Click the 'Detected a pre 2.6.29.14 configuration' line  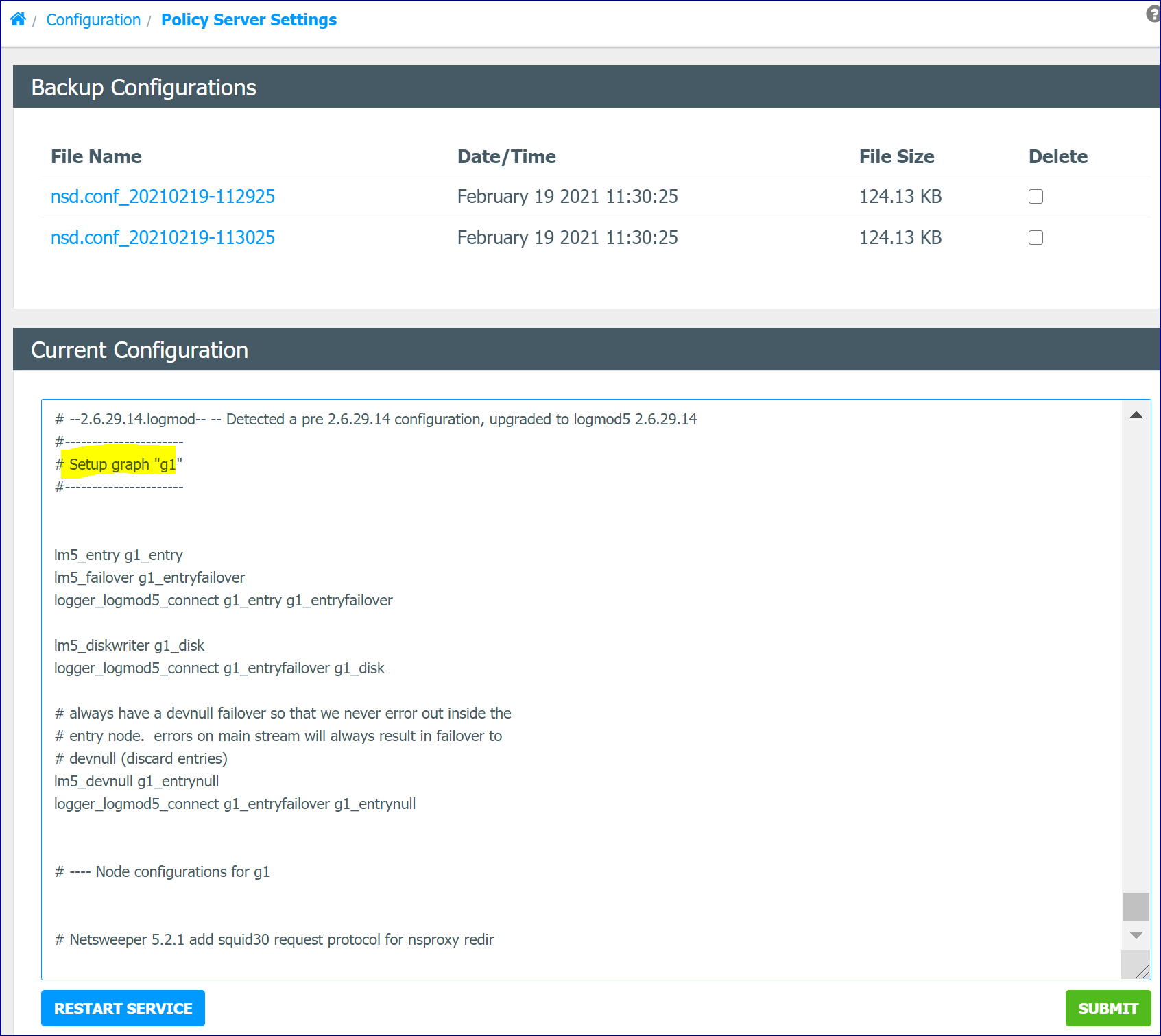376,419
